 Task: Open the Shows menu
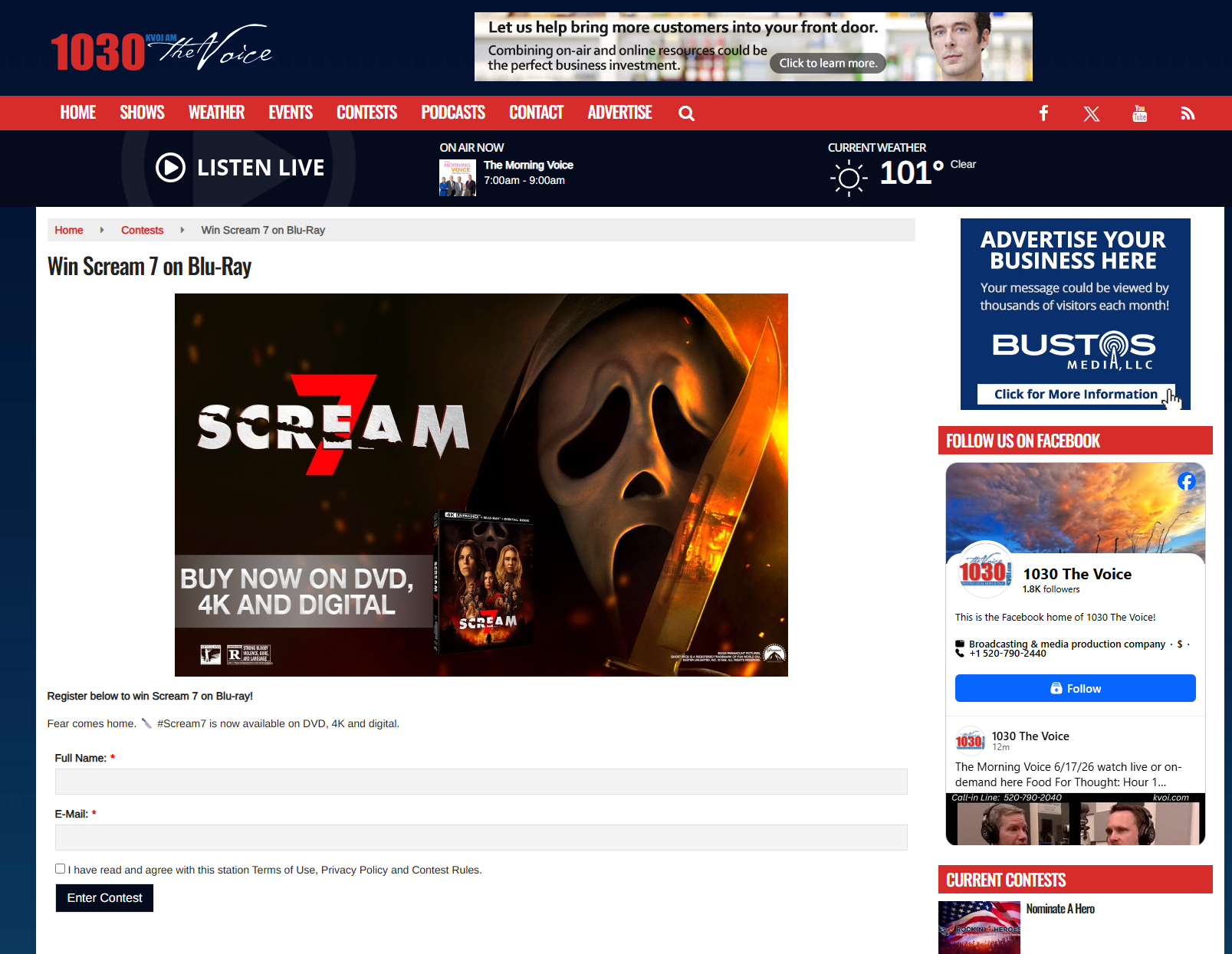[142, 113]
